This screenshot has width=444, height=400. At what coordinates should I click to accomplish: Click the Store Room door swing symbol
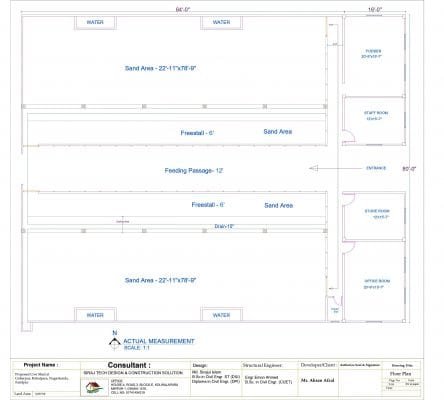coord(349,199)
